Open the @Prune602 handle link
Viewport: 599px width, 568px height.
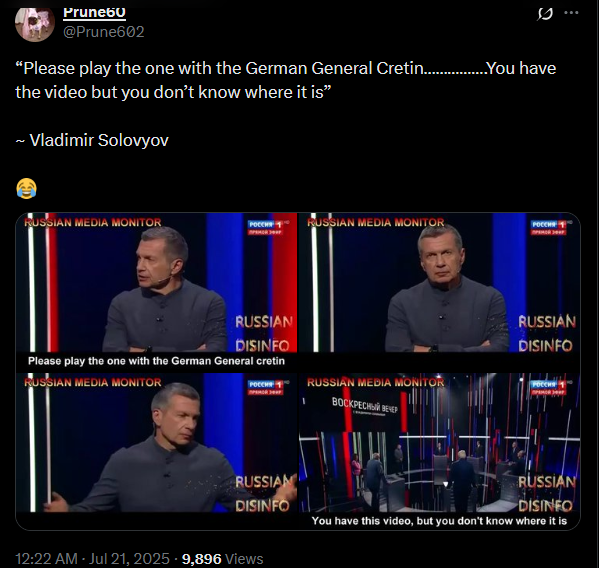click(104, 32)
